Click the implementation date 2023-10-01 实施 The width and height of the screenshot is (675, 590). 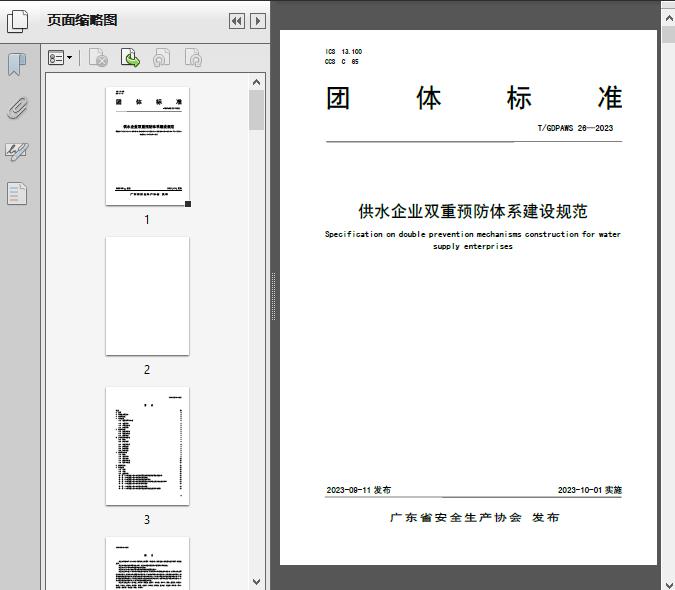[590, 490]
